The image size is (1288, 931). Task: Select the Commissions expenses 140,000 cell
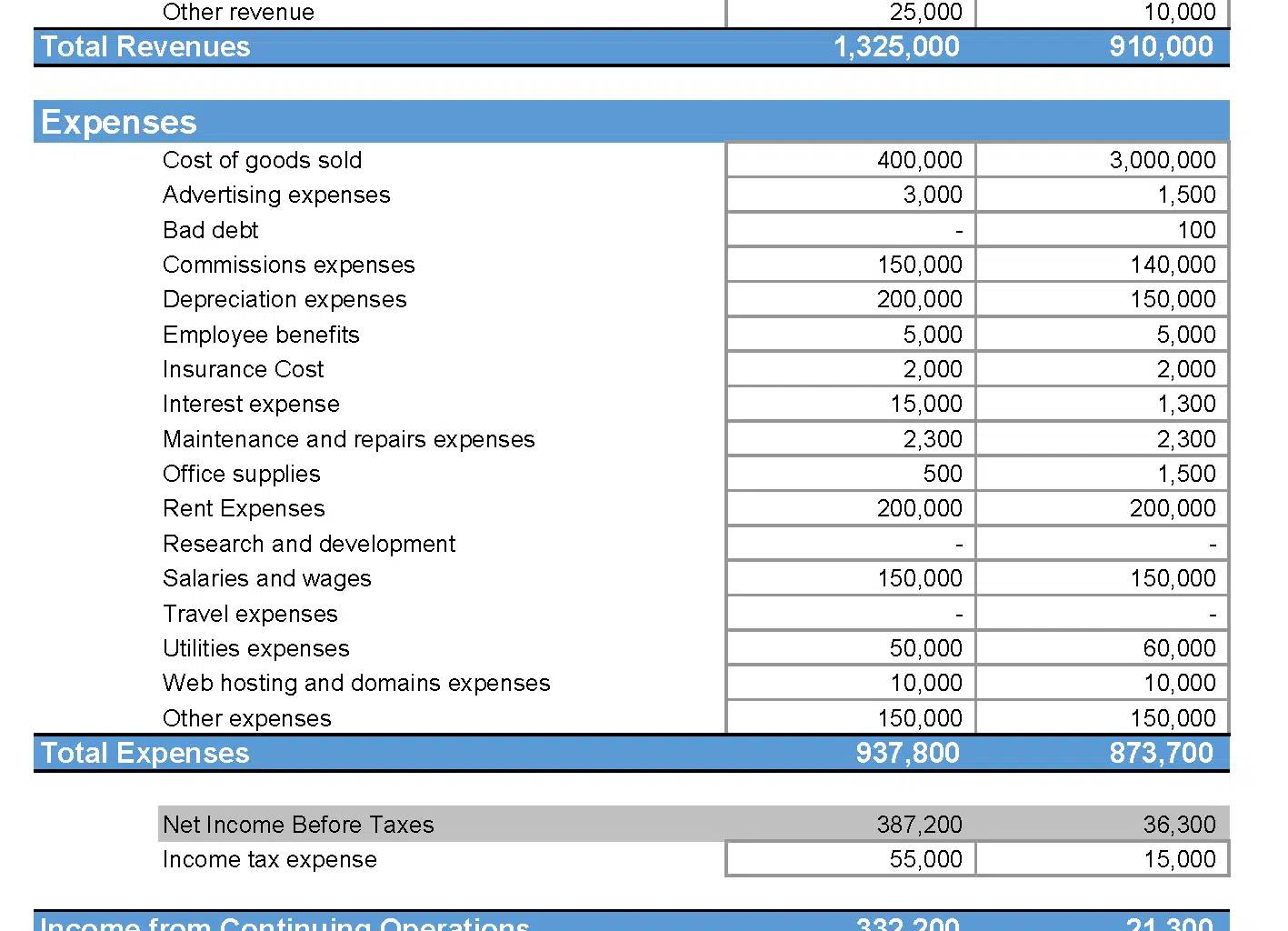coord(1102,265)
